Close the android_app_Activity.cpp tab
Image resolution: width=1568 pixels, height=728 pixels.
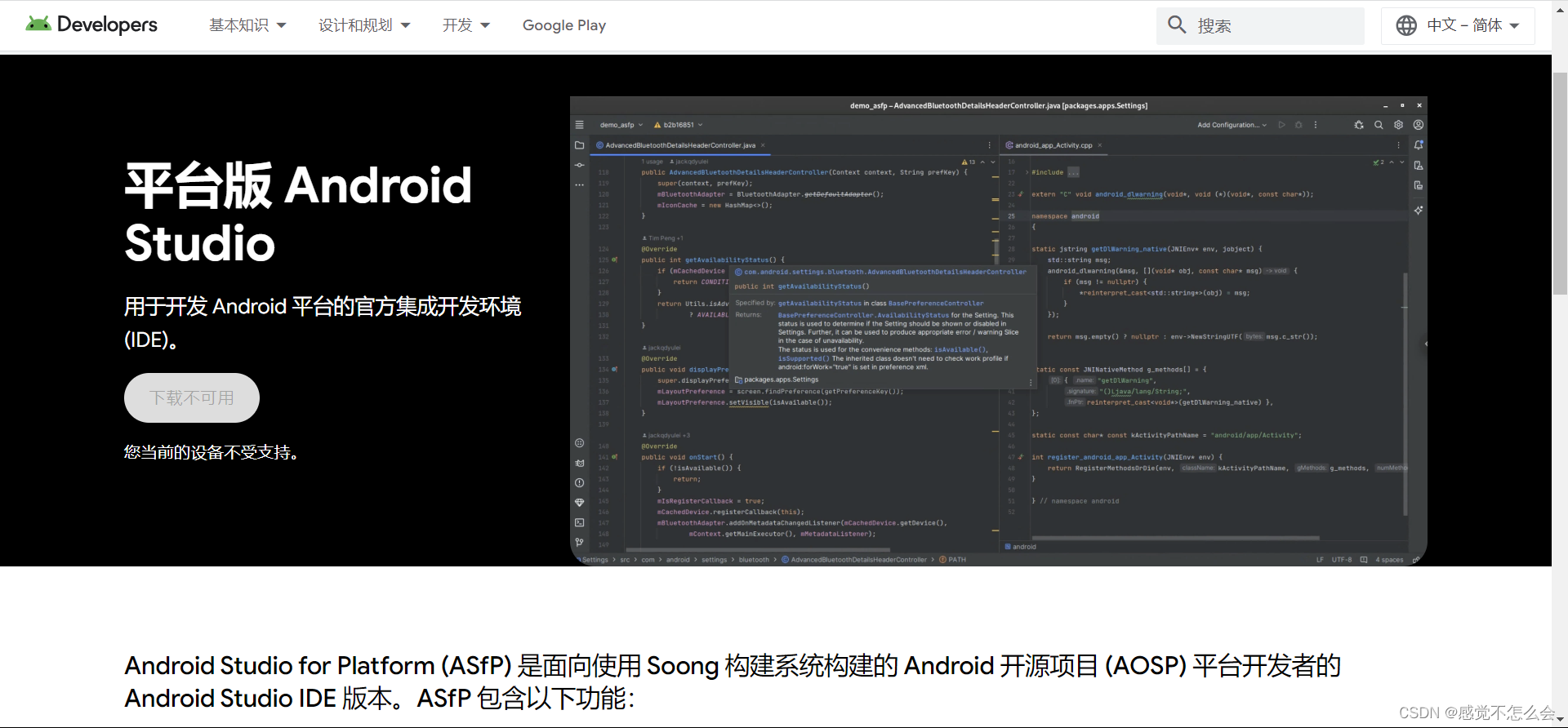pyautogui.click(x=1099, y=145)
